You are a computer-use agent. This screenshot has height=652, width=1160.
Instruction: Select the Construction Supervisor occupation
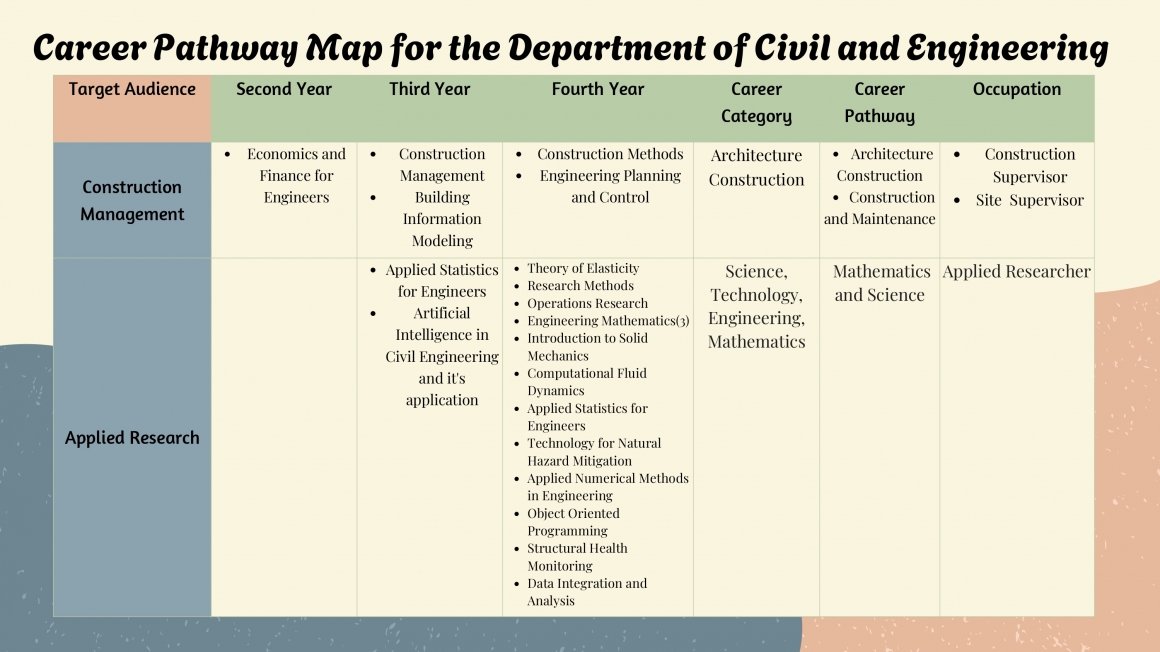(x=1030, y=167)
